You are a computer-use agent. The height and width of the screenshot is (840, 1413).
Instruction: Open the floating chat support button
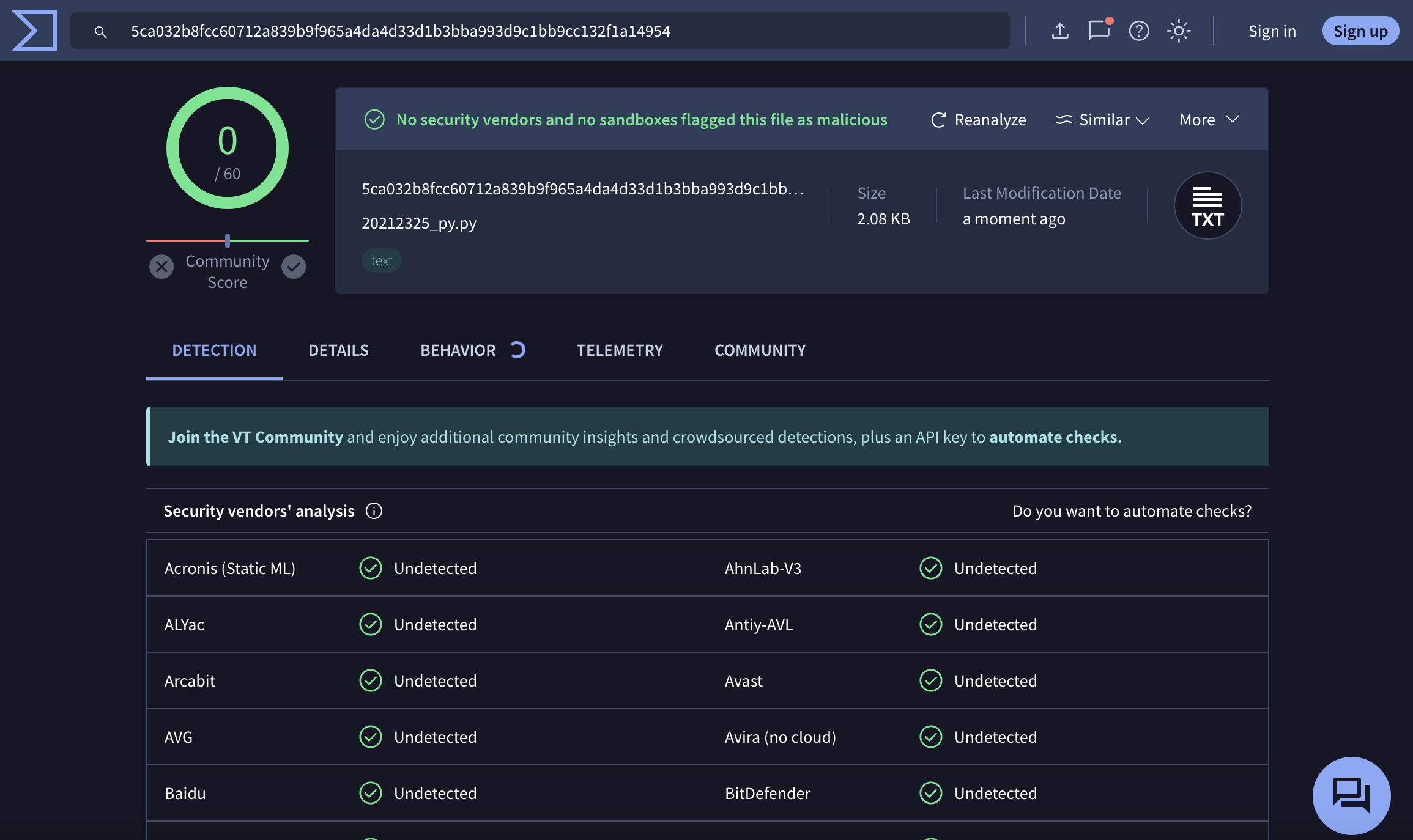[1351, 795]
